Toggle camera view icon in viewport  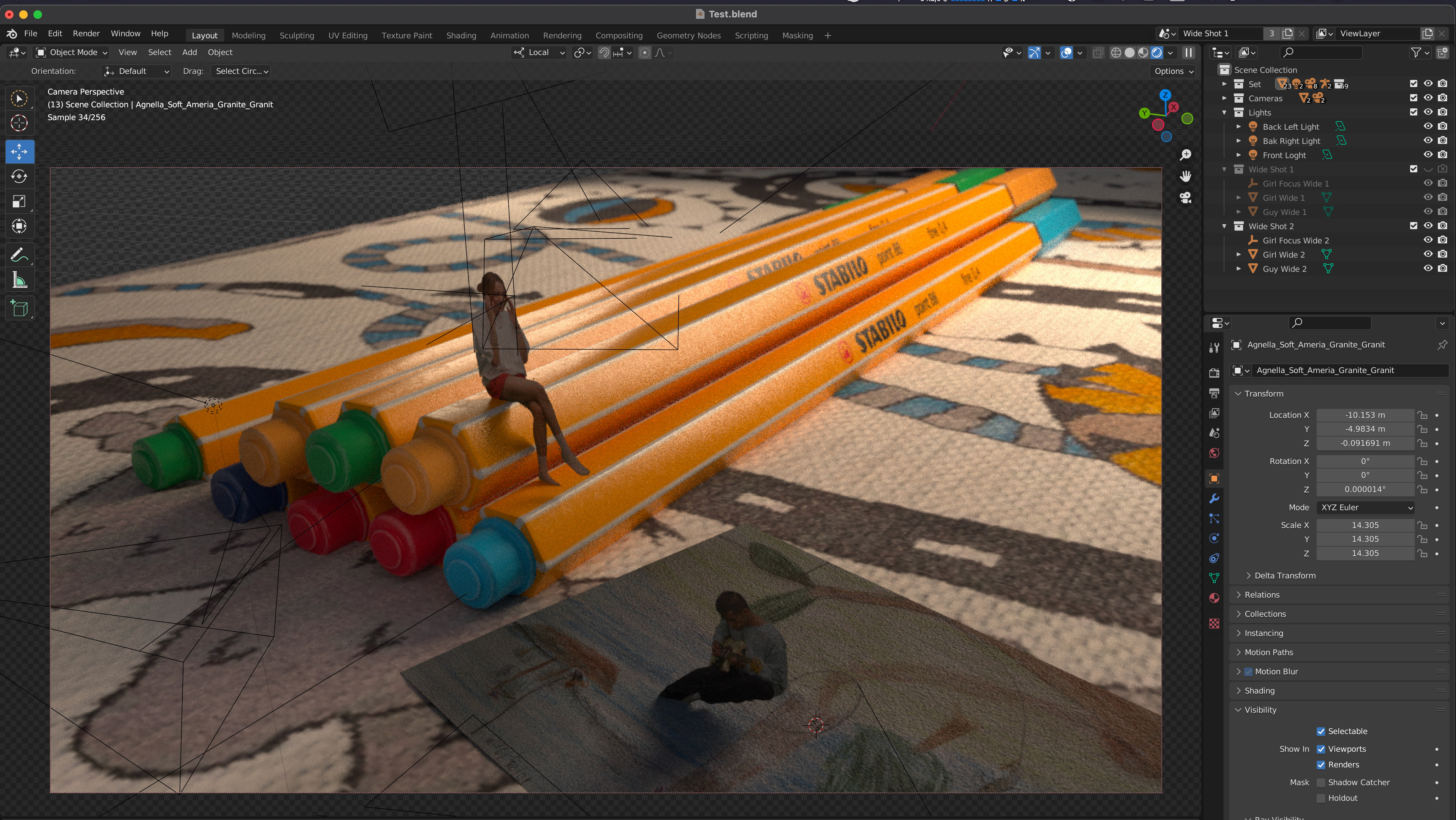coord(1185,198)
